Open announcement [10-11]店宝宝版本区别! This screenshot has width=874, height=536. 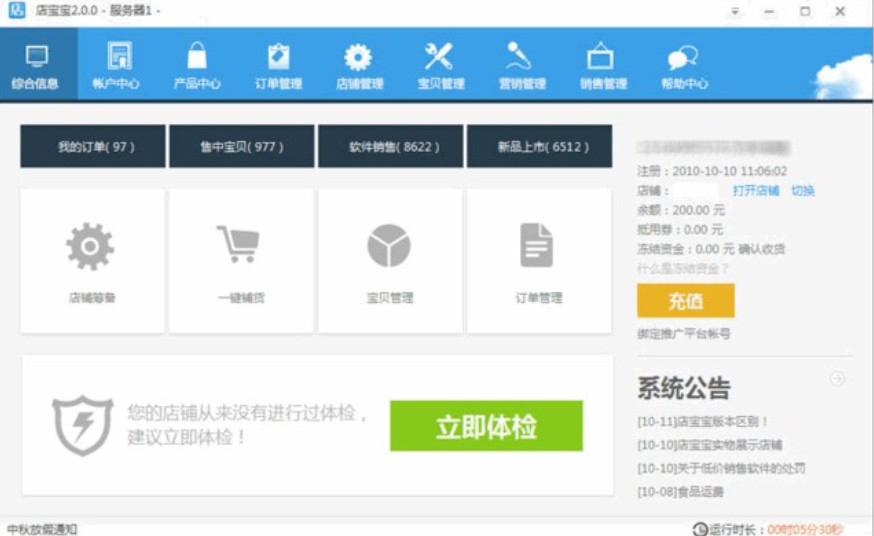click(x=703, y=422)
